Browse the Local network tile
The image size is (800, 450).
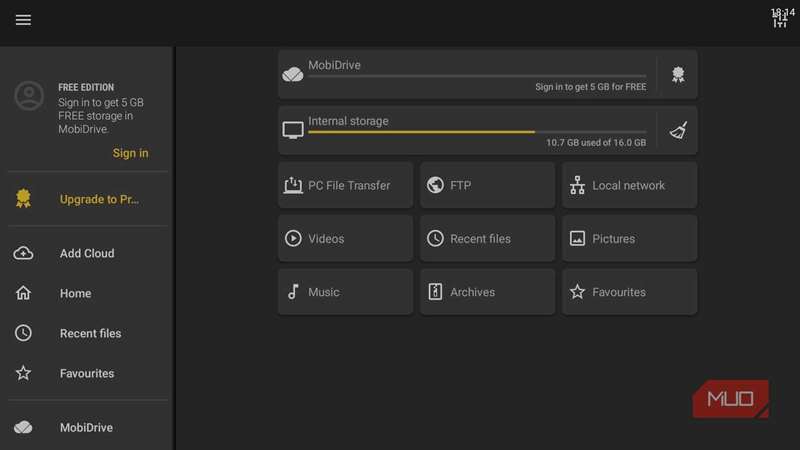[629, 185]
